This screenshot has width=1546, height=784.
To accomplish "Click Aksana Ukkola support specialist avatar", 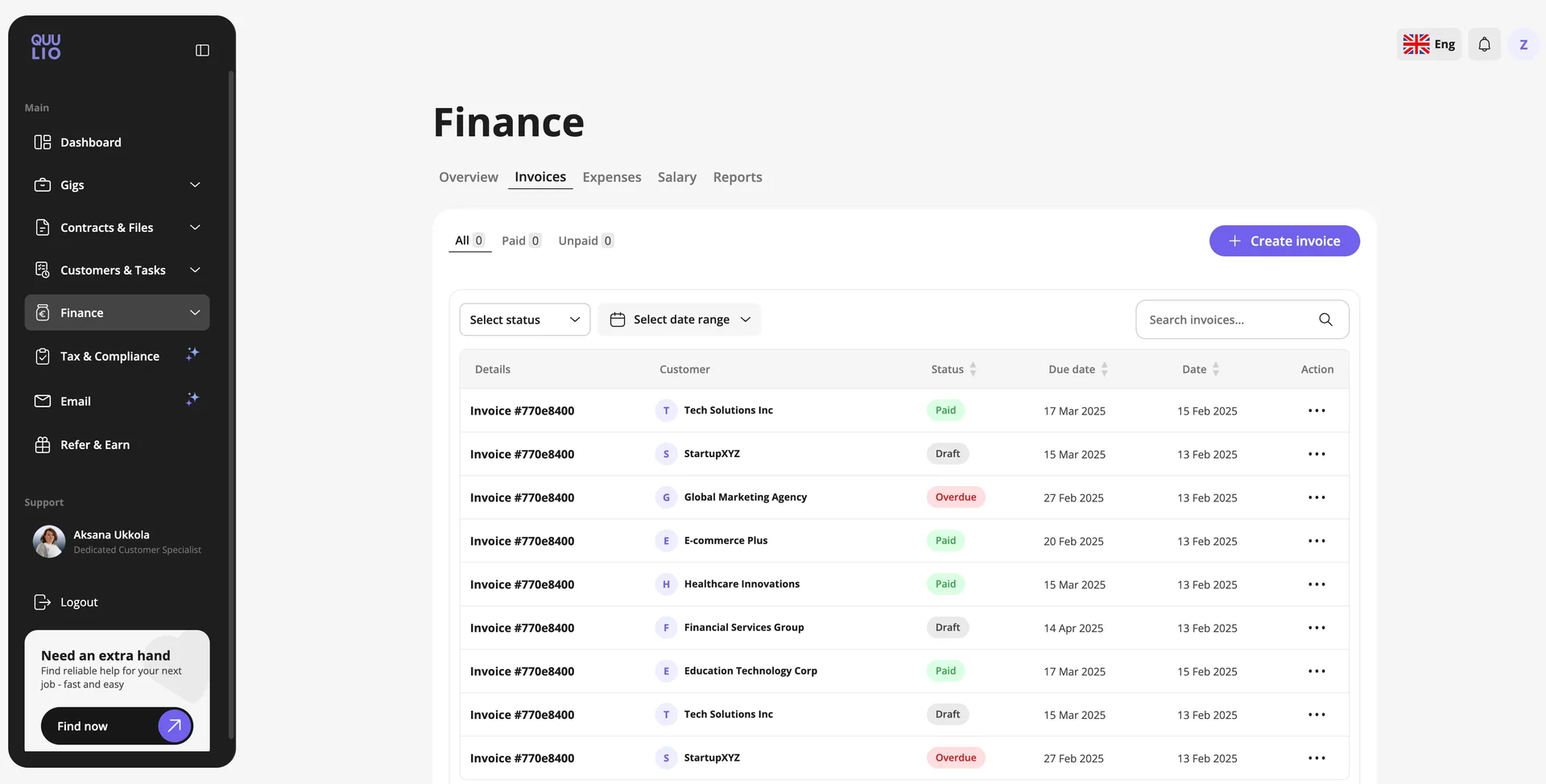I will (x=49, y=542).
